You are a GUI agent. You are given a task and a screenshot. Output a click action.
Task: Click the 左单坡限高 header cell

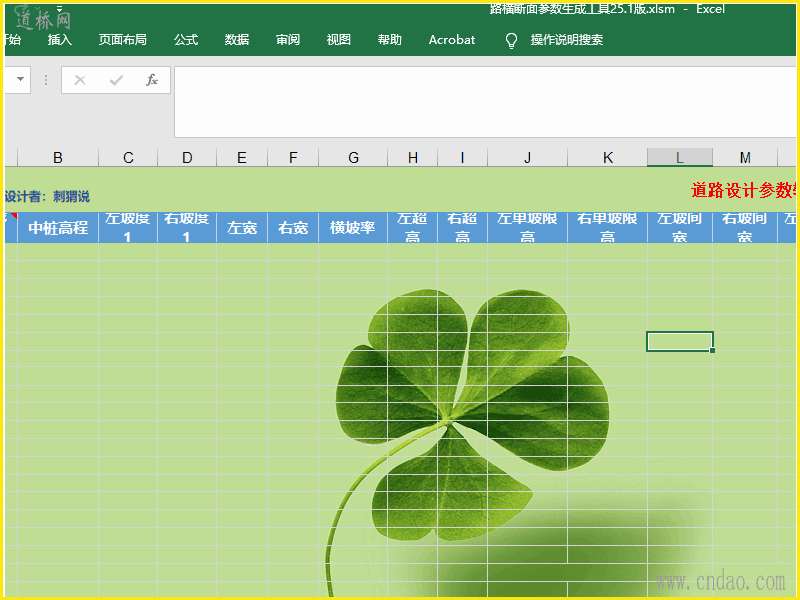[528, 228]
